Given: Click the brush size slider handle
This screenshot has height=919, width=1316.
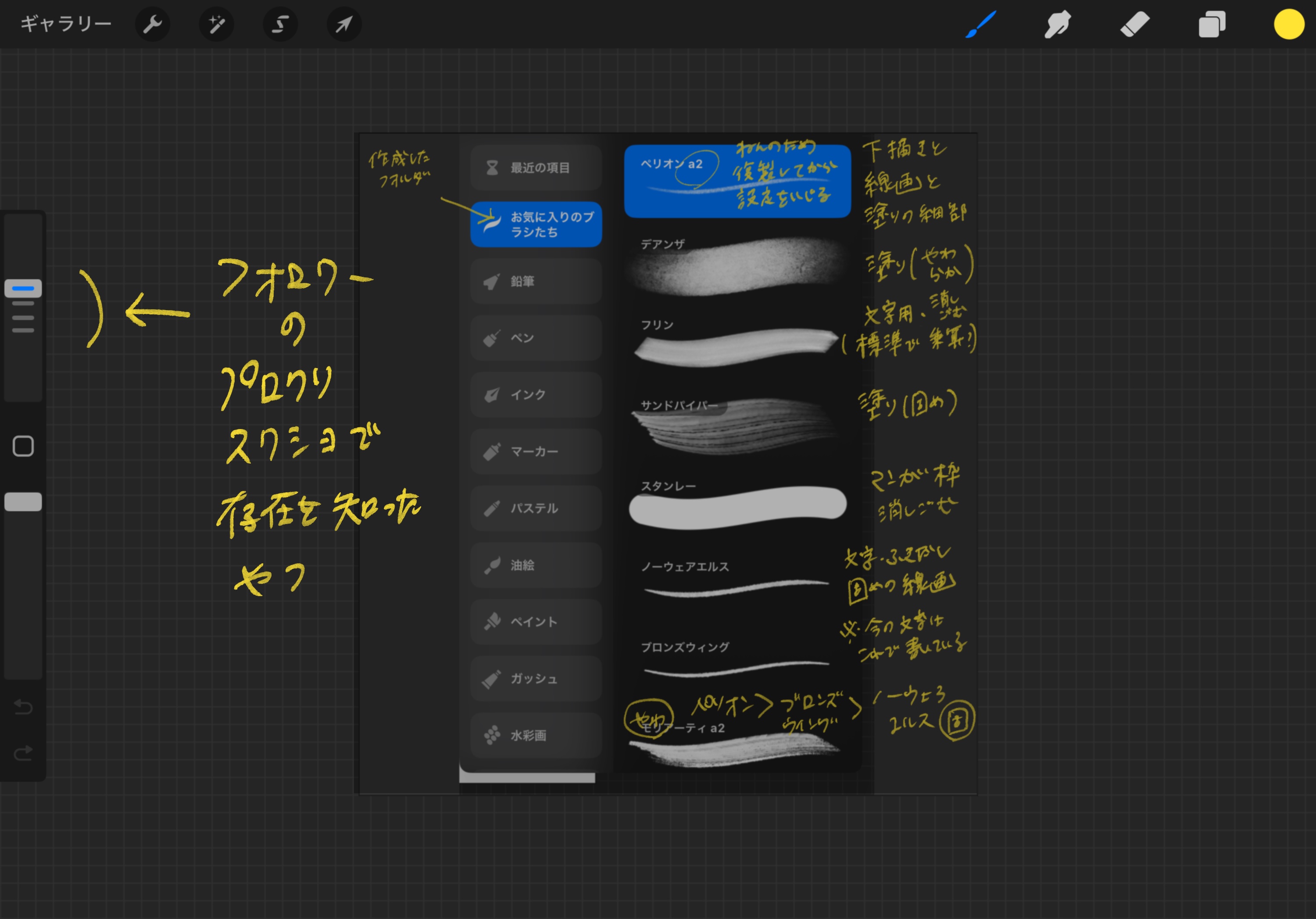Looking at the screenshot, I should click(23, 288).
